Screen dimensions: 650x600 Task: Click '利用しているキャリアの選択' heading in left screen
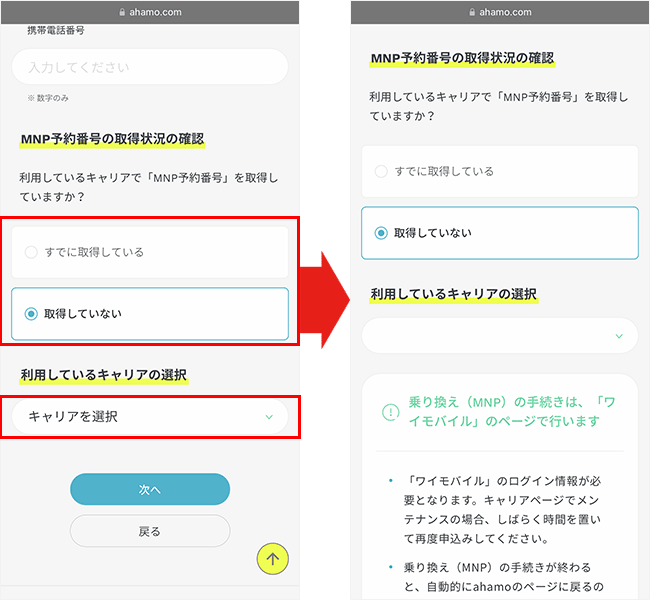point(104,375)
